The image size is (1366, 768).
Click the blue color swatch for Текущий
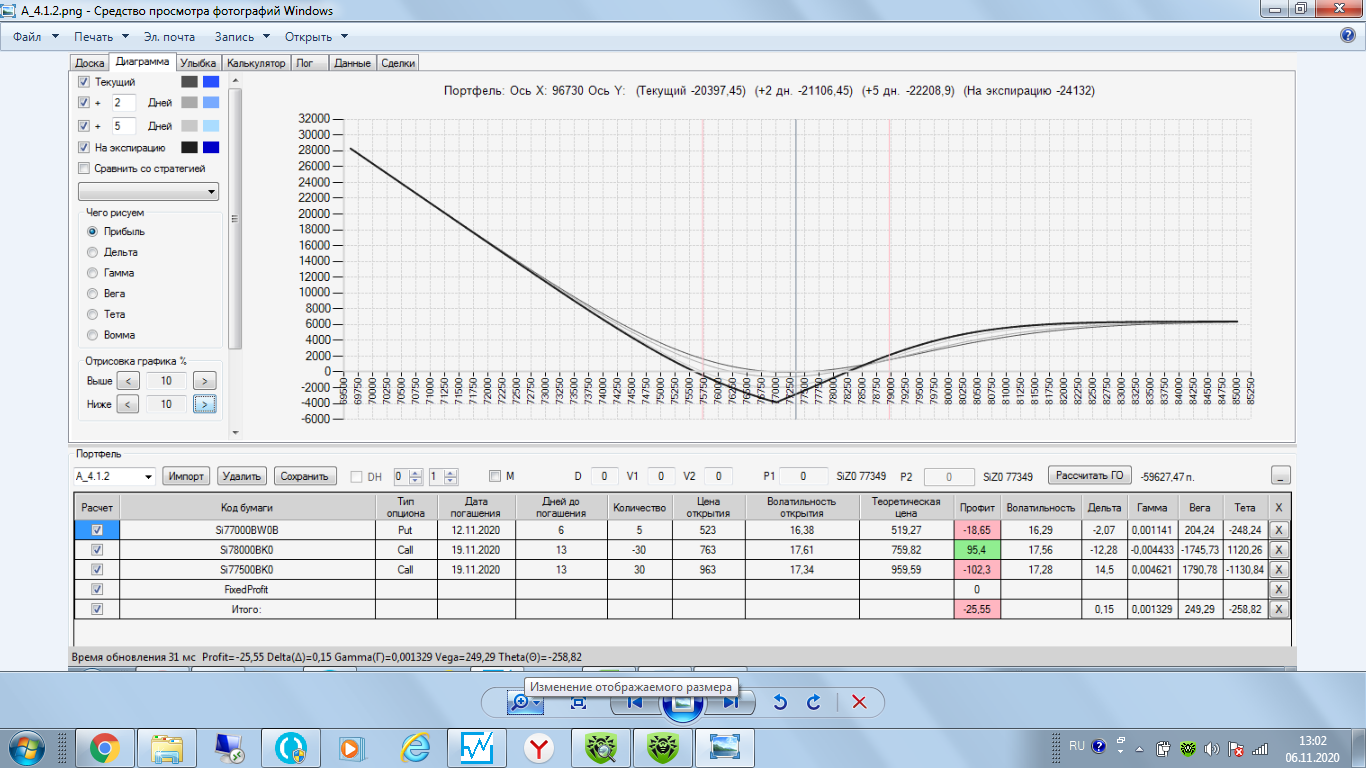pyautogui.click(x=210, y=82)
